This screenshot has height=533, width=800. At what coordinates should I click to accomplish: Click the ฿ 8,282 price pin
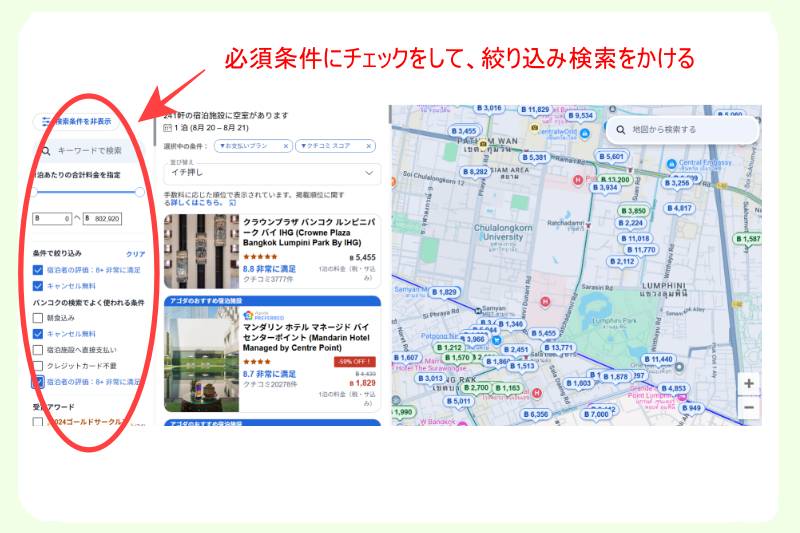(x=475, y=172)
